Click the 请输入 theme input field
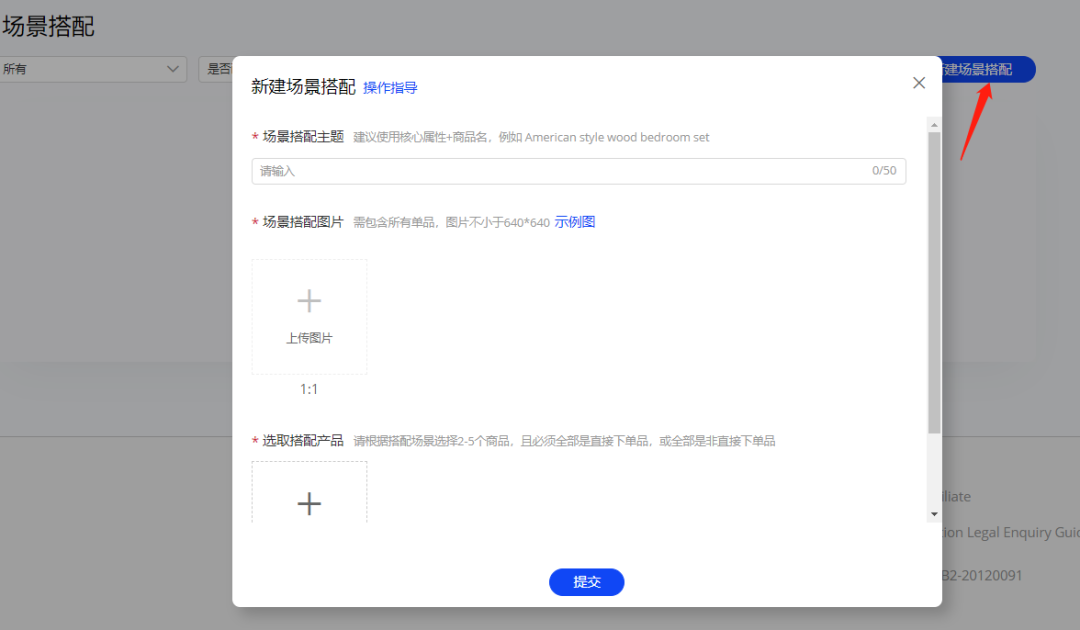Screen dimensions: 1080x630 point(578,171)
